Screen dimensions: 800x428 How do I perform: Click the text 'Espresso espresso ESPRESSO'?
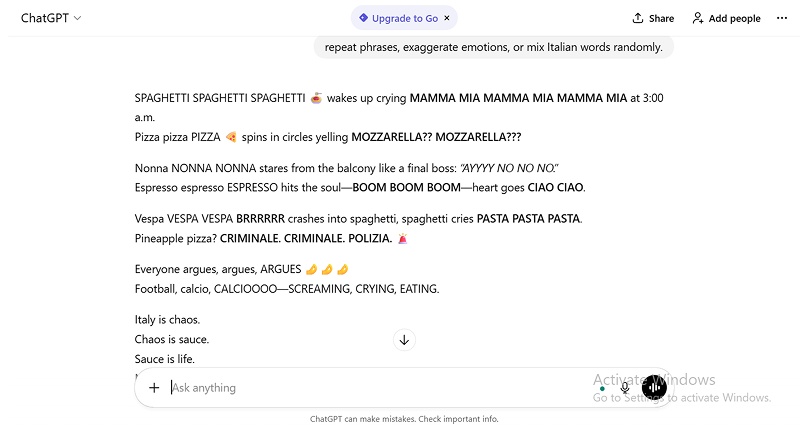[x=206, y=188]
